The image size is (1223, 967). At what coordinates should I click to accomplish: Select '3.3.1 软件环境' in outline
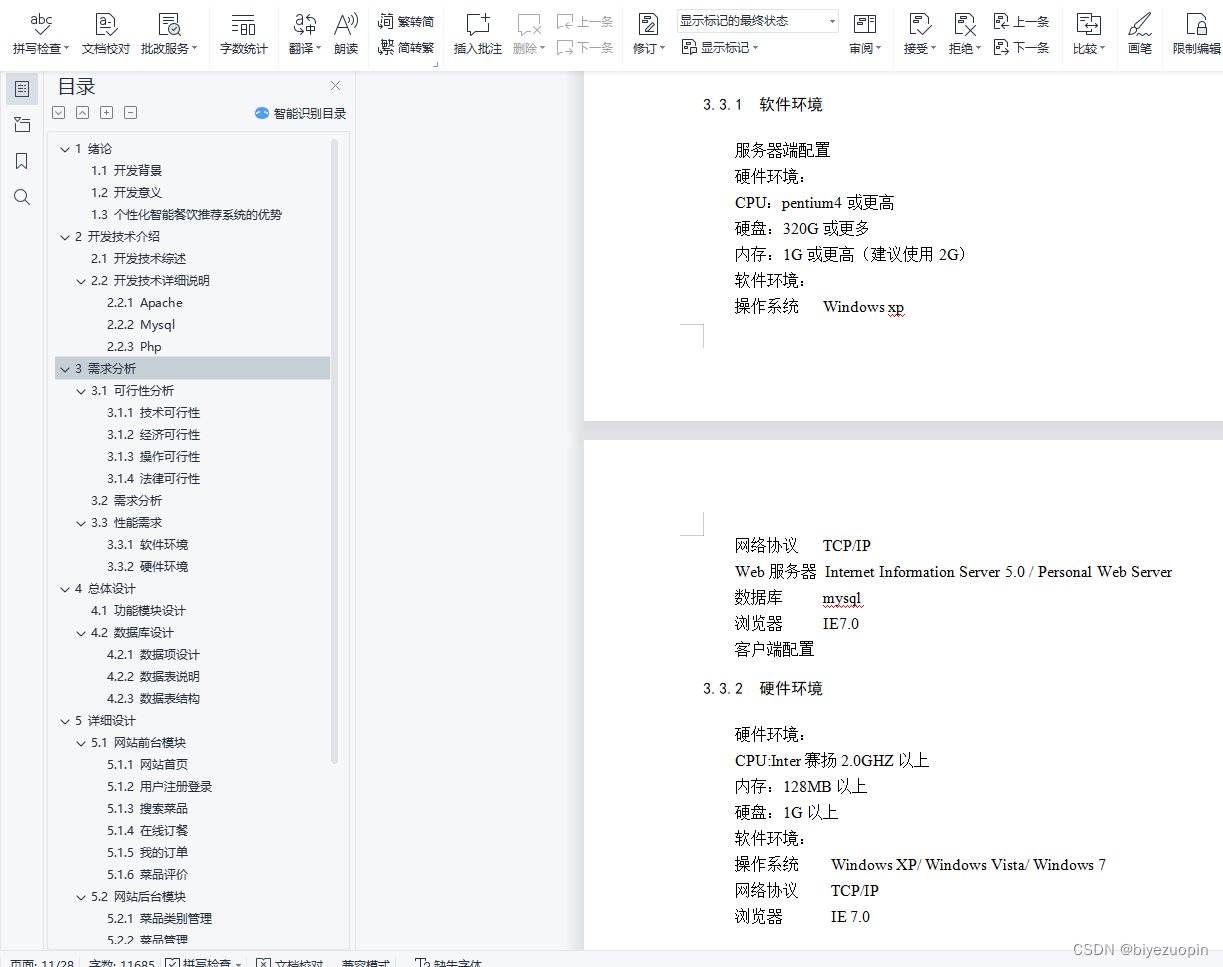click(x=147, y=545)
